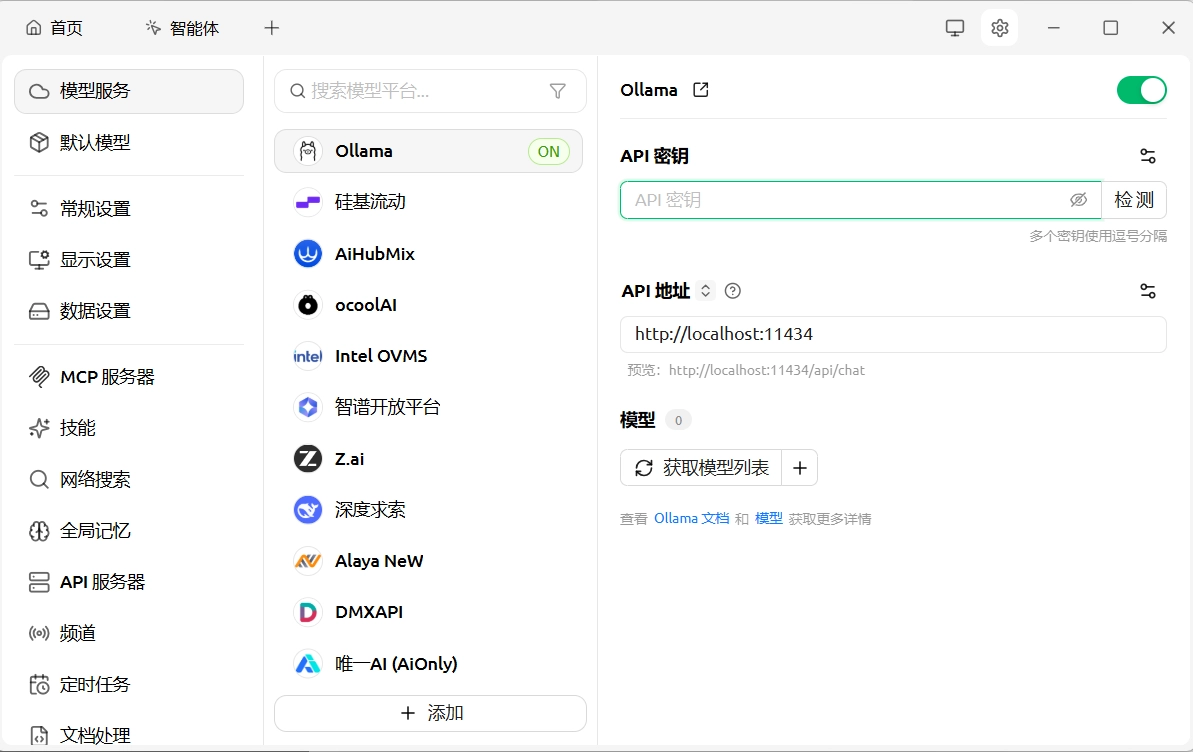Open 常规设置 in sidebar

129,209
